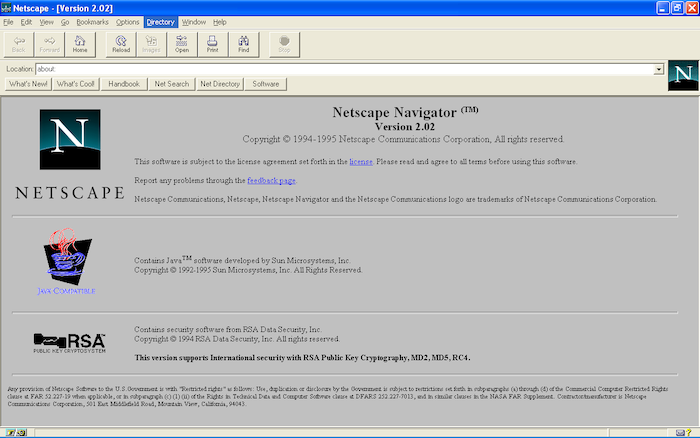
Task: Click the Net Directory button
Action: (x=220, y=84)
